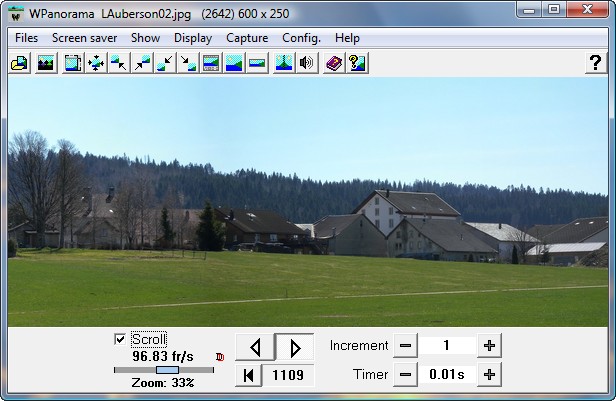Increase Timer with plus button
The height and width of the screenshot is (401, 616).
coord(489,375)
